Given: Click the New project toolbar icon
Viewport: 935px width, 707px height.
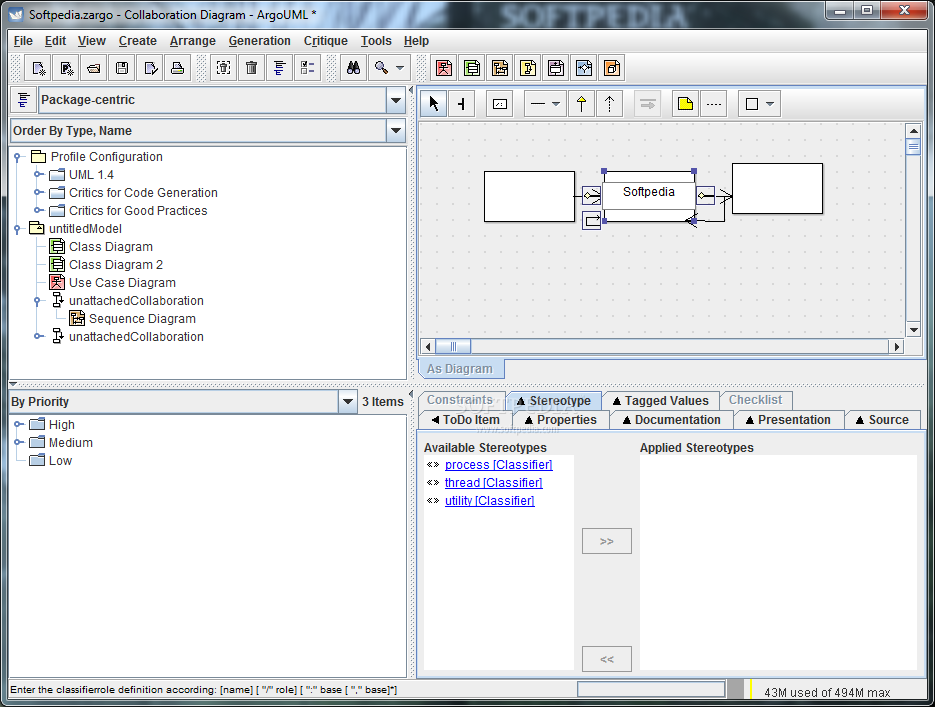Looking at the screenshot, I should (x=38, y=68).
